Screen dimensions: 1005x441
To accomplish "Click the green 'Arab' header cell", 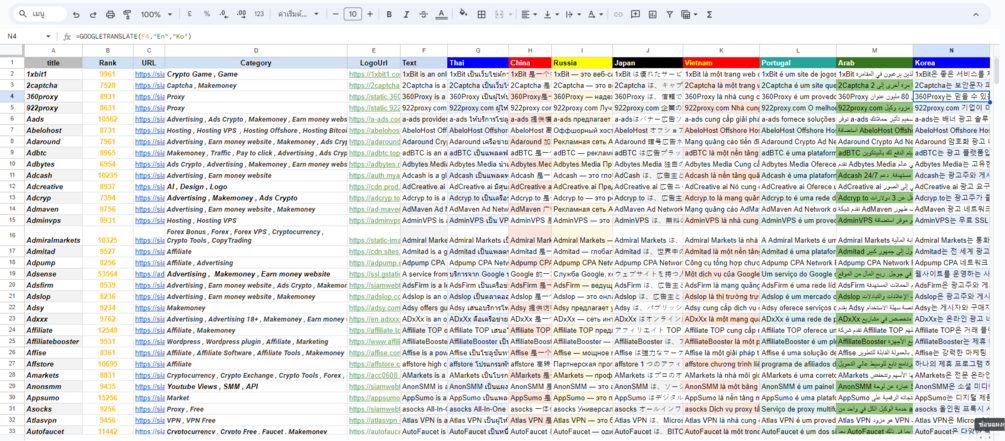I will (874, 63).
